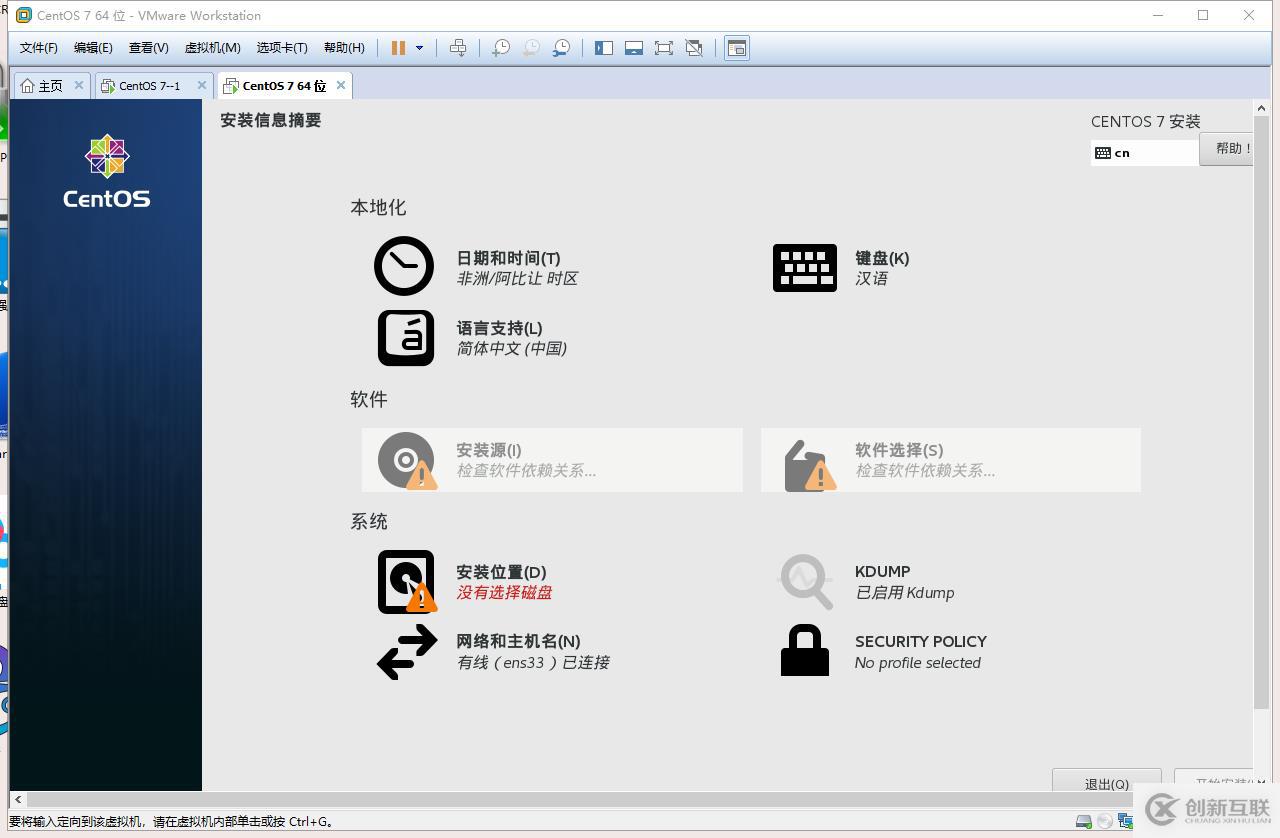Click the 软件选择 package icon

click(810, 465)
